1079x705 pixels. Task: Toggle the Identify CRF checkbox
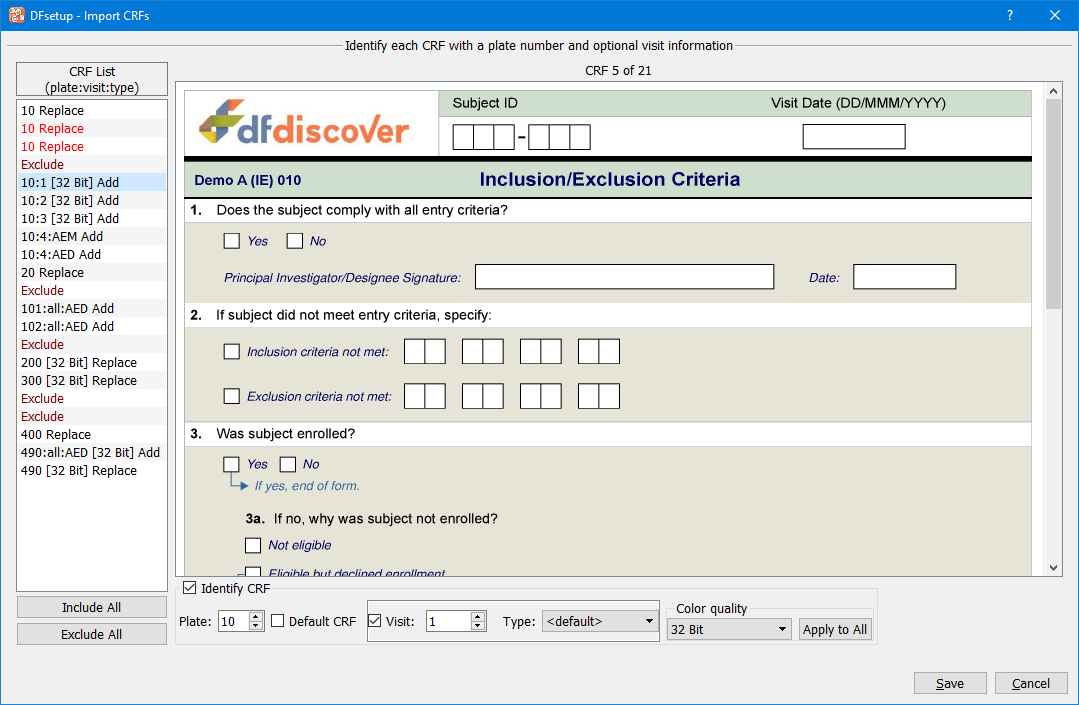pyautogui.click(x=190, y=589)
